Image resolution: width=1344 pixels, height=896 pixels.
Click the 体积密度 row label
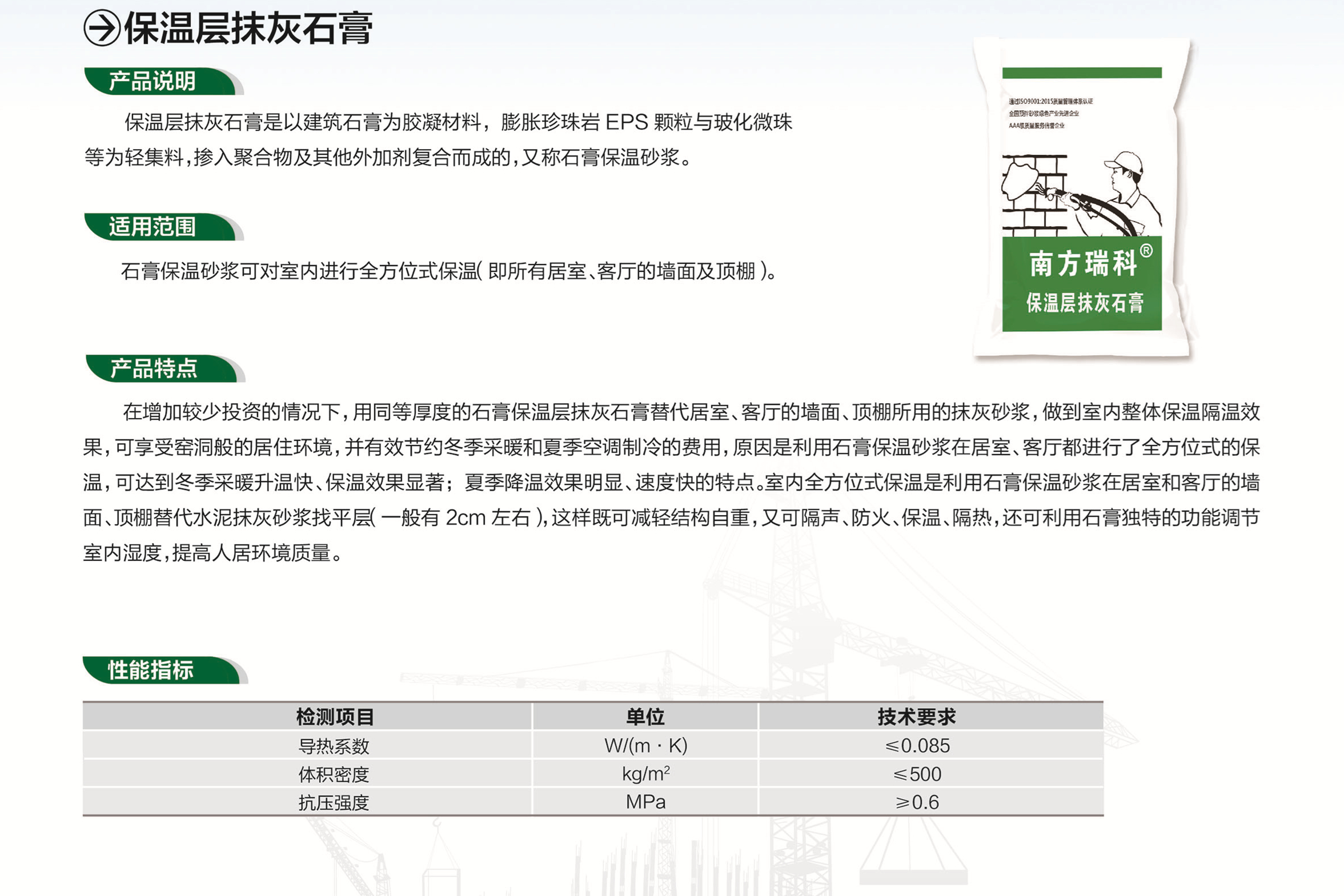click(334, 774)
